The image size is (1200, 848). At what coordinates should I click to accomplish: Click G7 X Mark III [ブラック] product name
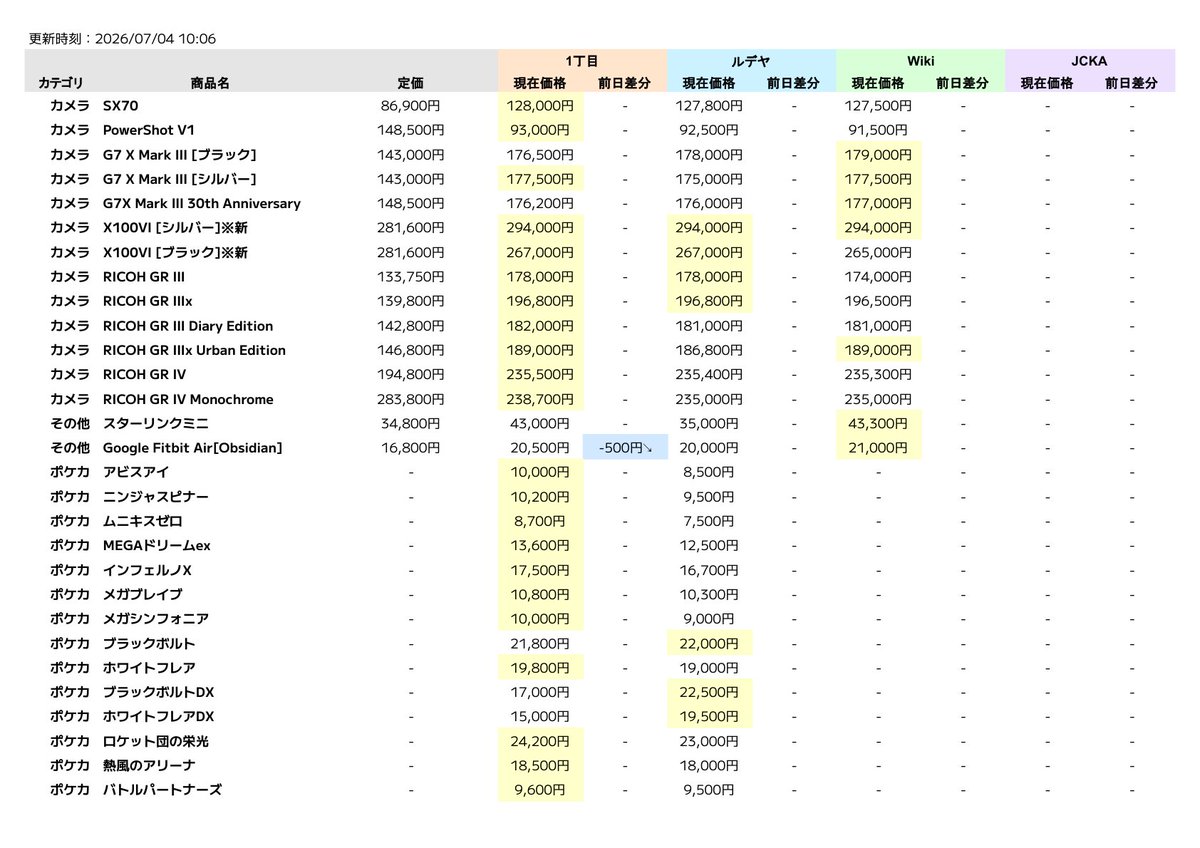pyautogui.click(x=180, y=155)
